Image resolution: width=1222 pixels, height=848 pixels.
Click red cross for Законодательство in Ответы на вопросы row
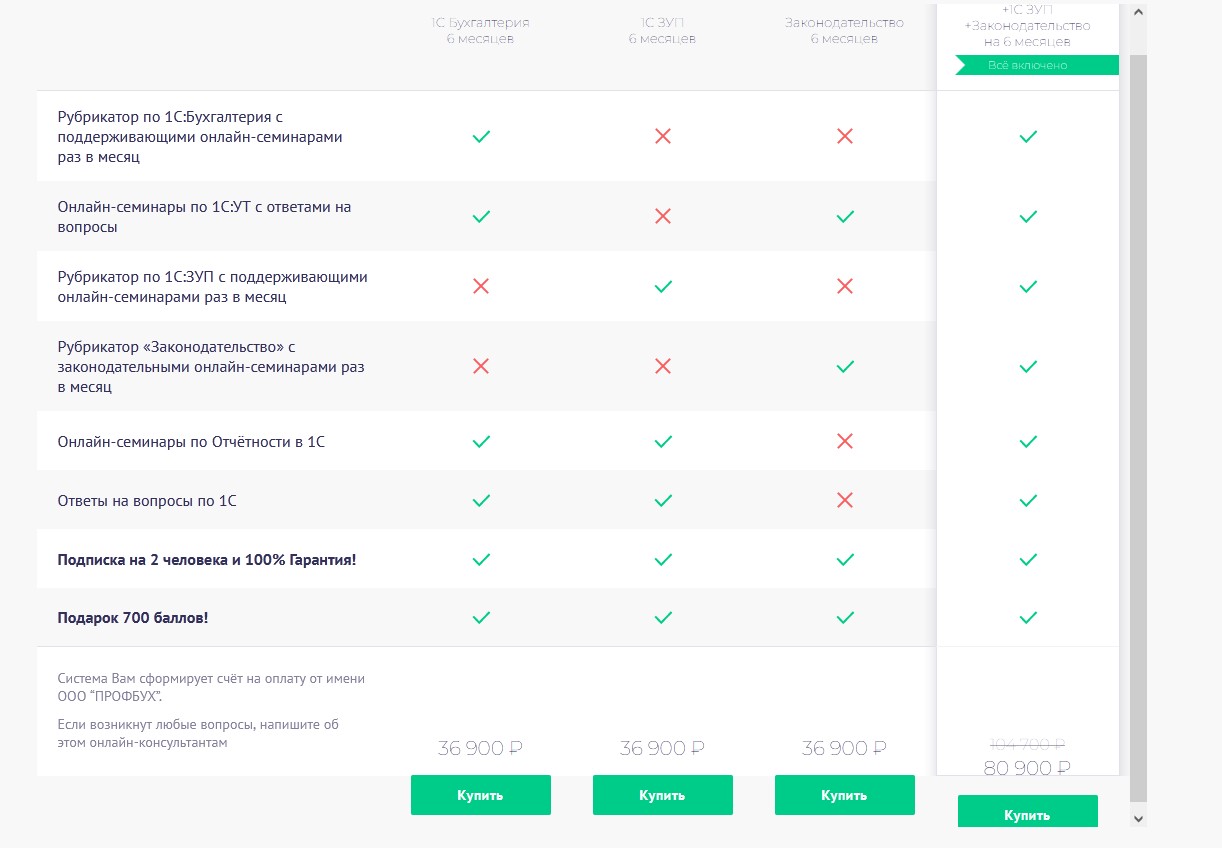click(x=844, y=500)
